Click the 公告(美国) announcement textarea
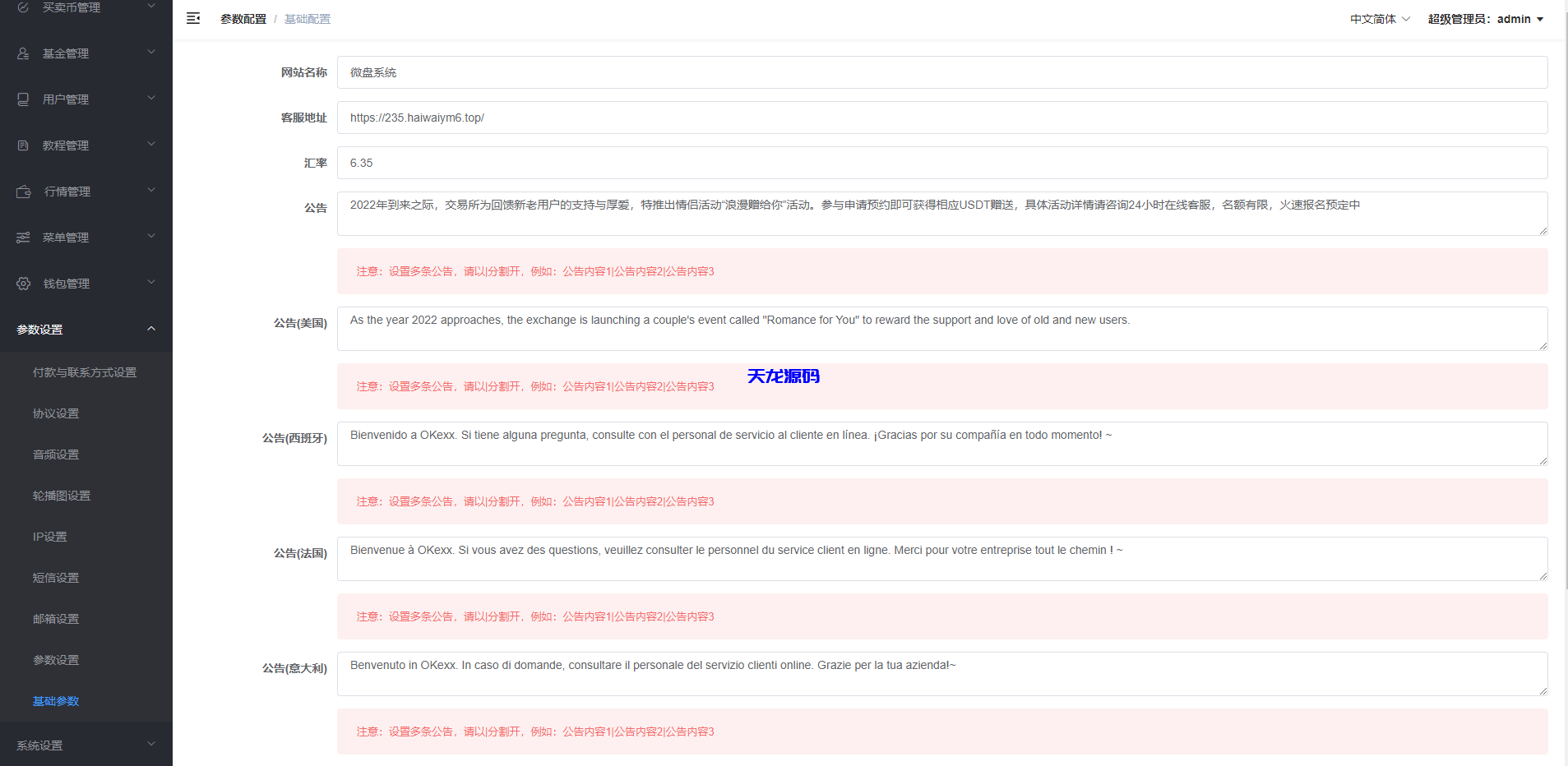 [942, 329]
